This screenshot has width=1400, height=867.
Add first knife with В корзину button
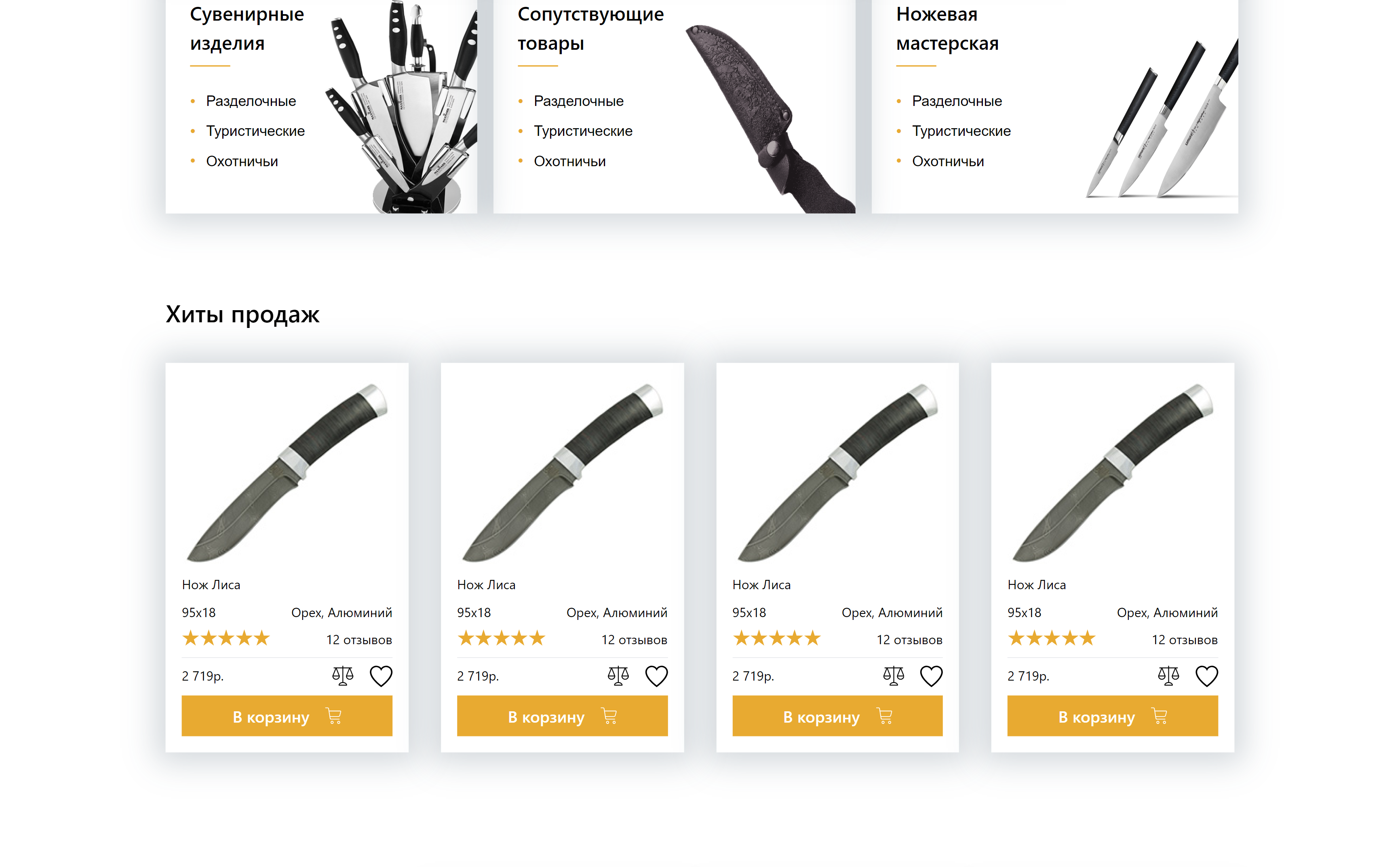click(287, 716)
